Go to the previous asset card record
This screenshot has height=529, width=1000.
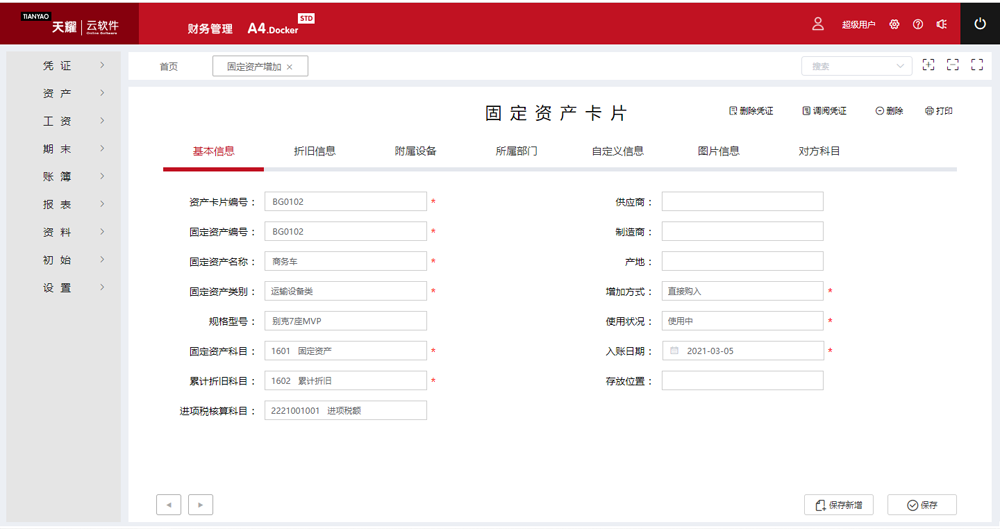click(x=169, y=505)
